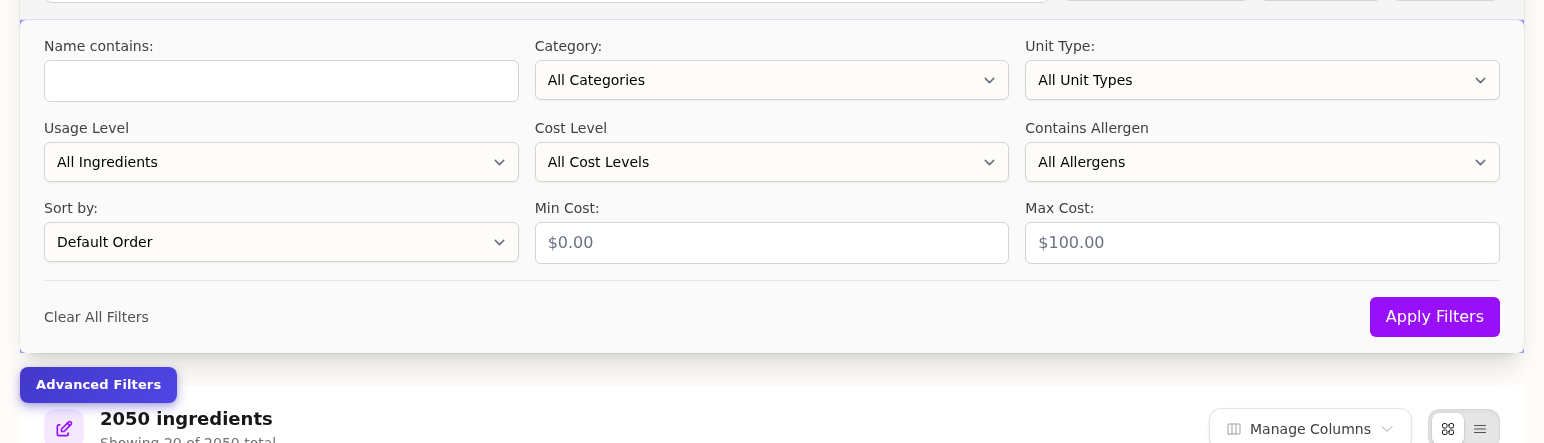Open the Usage Level dropdown
The width and height of the screenshot is (1544, 443).
pyautogui.click(x=281, y=162)
